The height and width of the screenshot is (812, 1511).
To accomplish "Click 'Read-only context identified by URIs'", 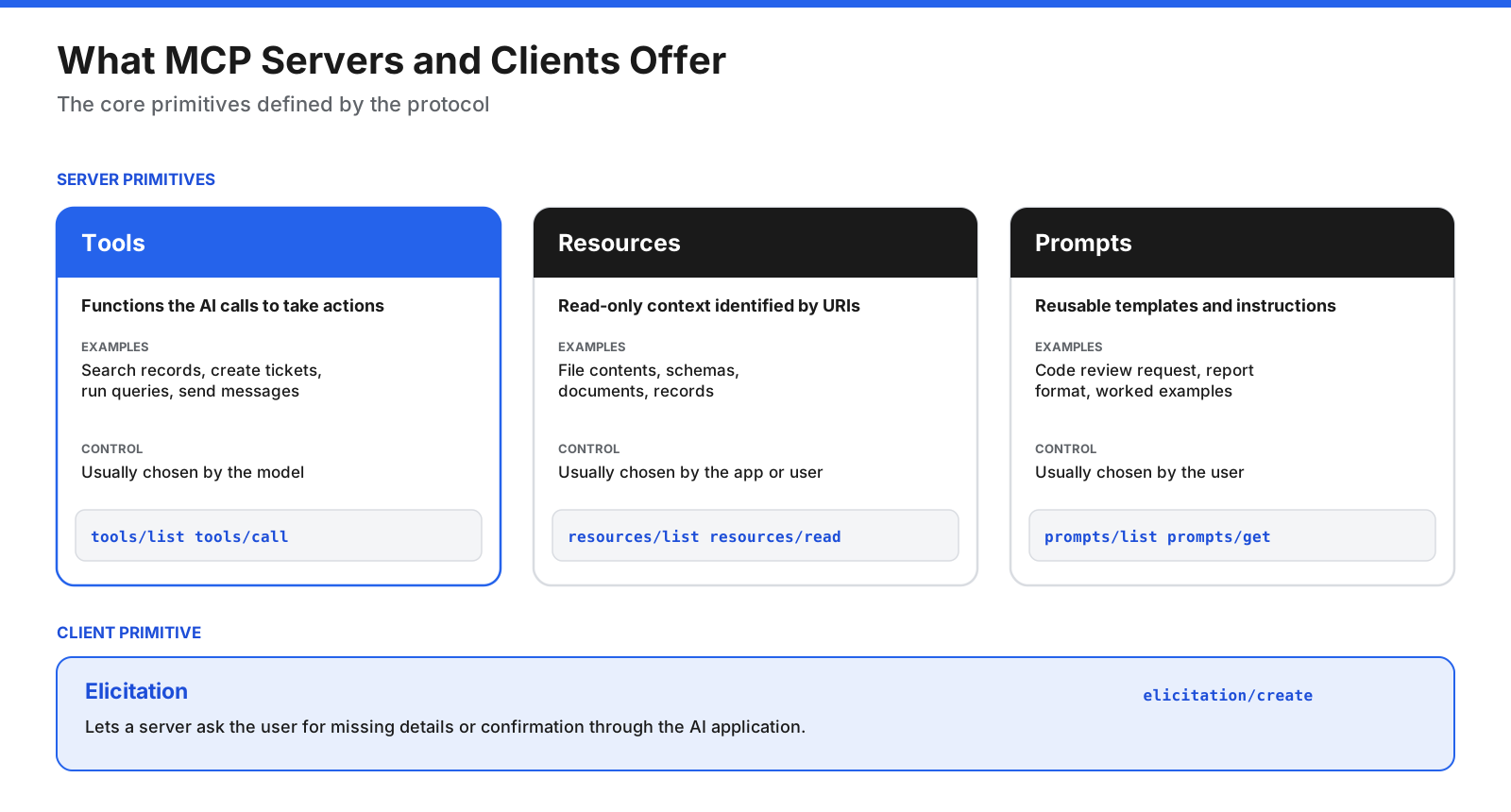I will (x=709, y=306).
